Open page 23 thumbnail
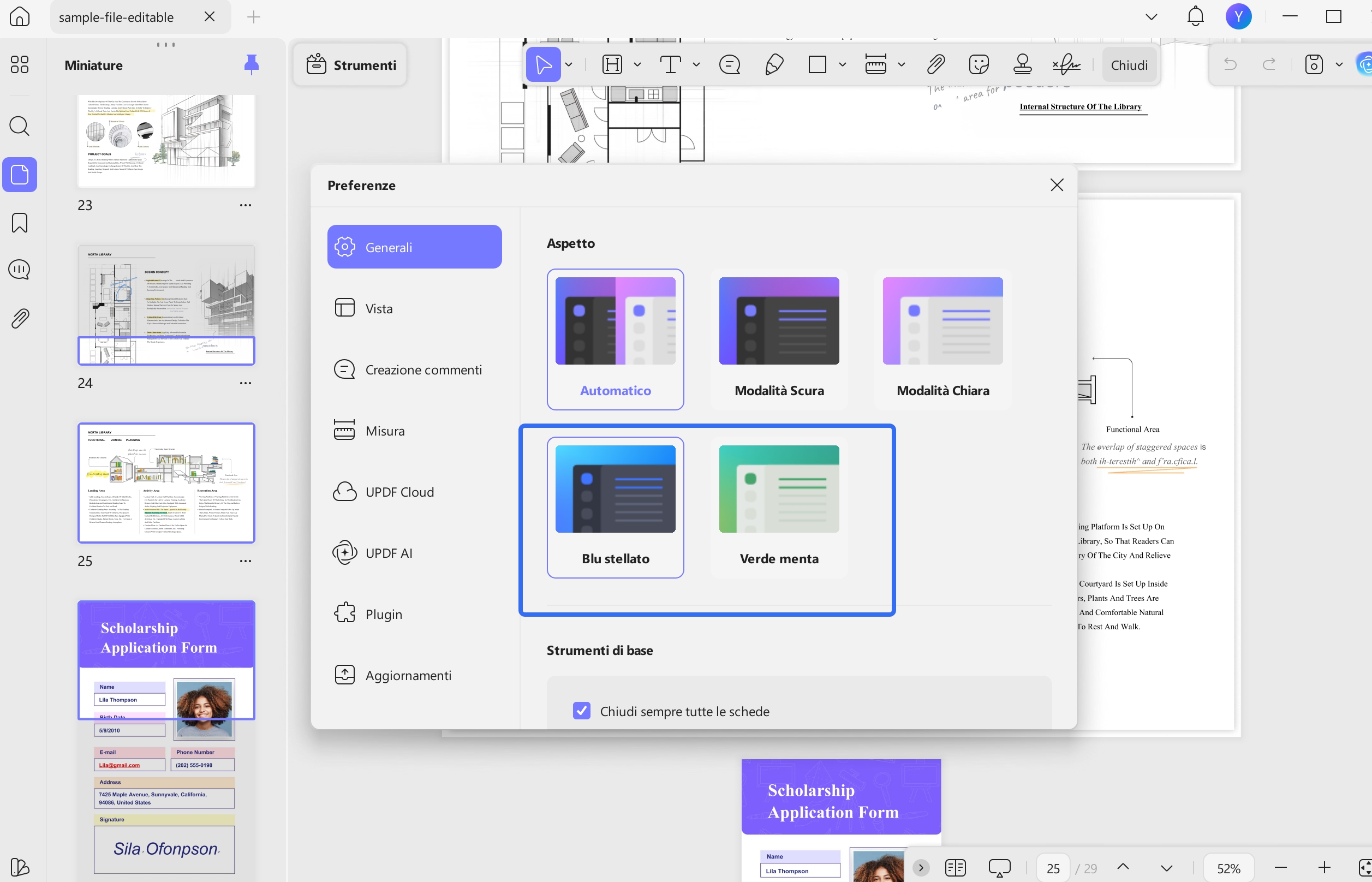This screenshot has height=882, width=1372. coord(166,141)
